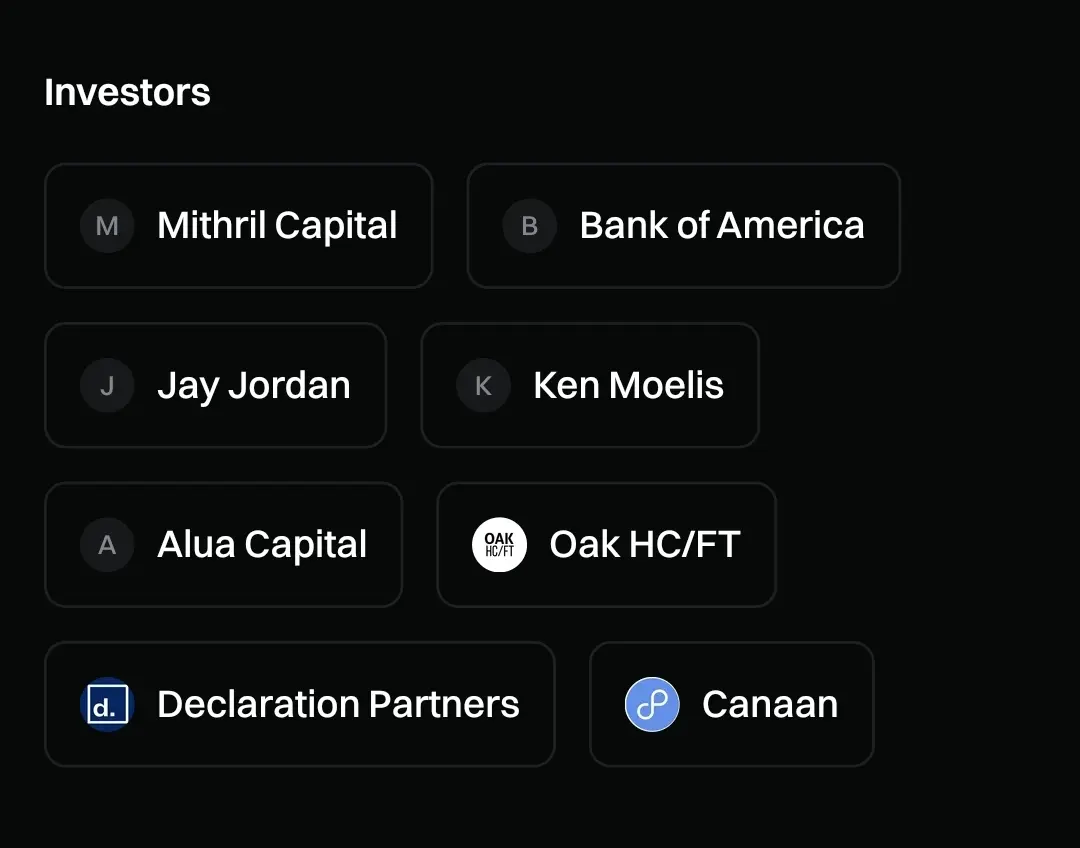Image resolution: width=1080 pixels, height=848 pixels.
Task: Click the 'Declaration Partners' name text
Action: (338, 704)
